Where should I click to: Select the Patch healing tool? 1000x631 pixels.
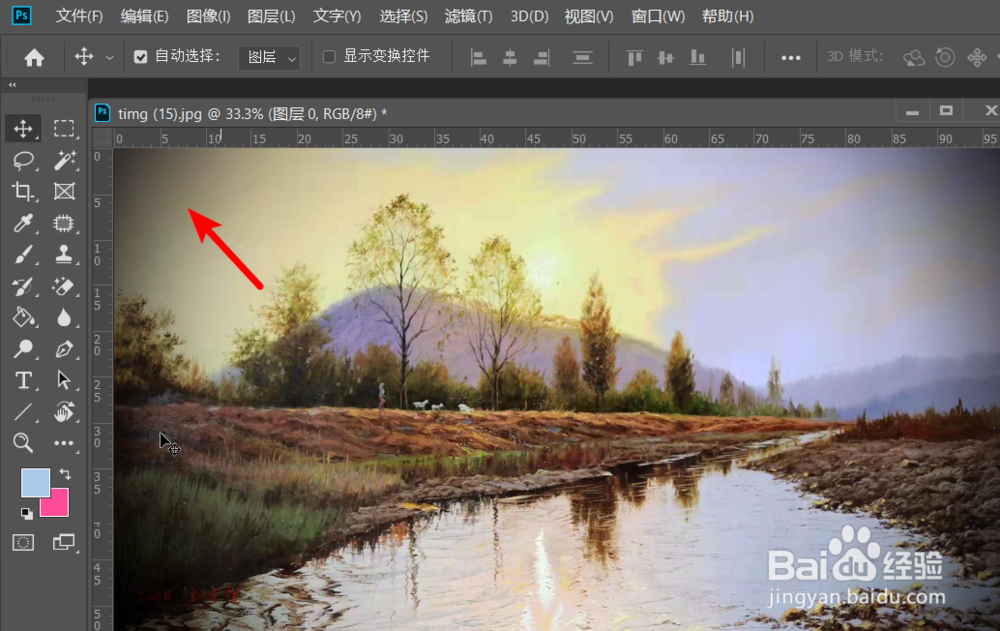(64, 223)
